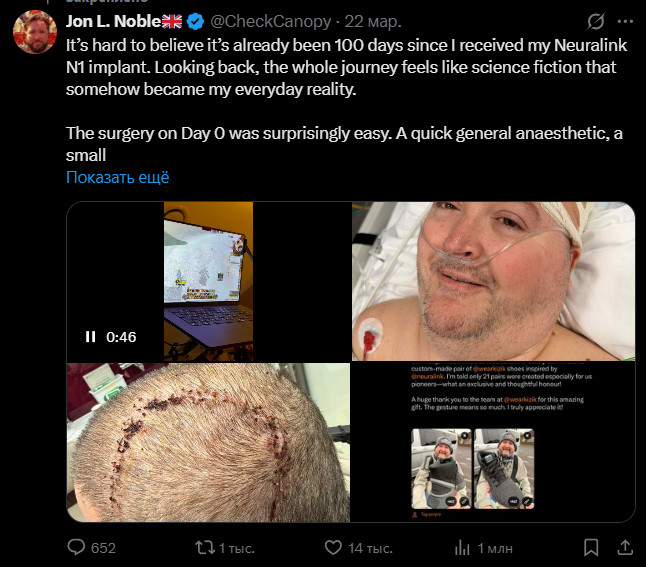Open the hospital bed selfie photo

[x=493, y=281]
